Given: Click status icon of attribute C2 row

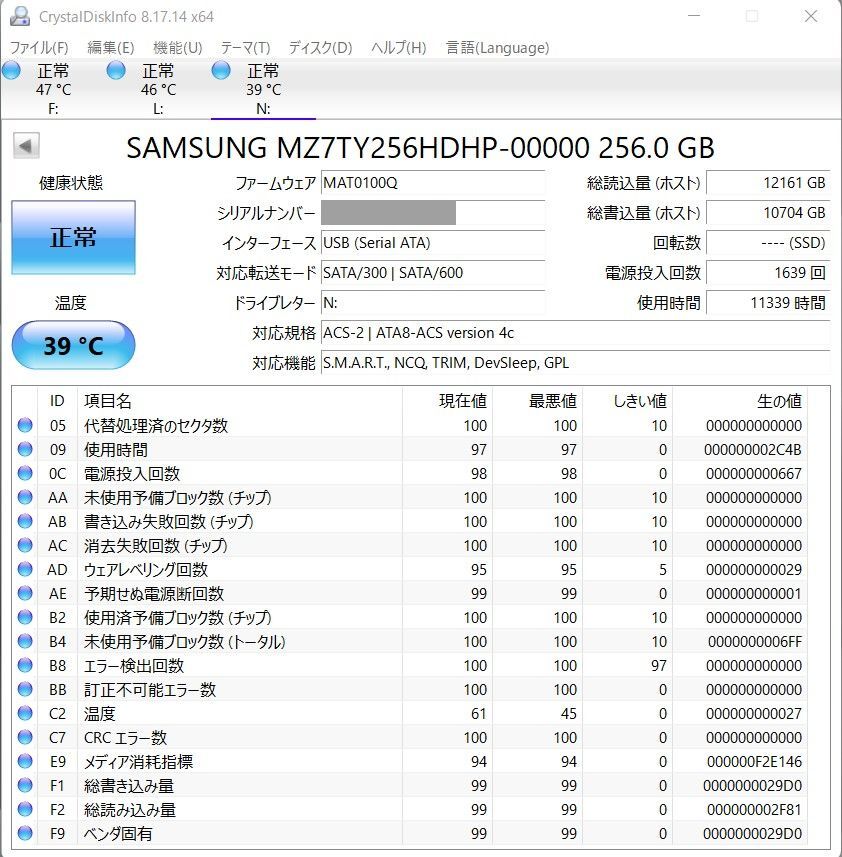Looking at the screenshot, I should 25,713.
